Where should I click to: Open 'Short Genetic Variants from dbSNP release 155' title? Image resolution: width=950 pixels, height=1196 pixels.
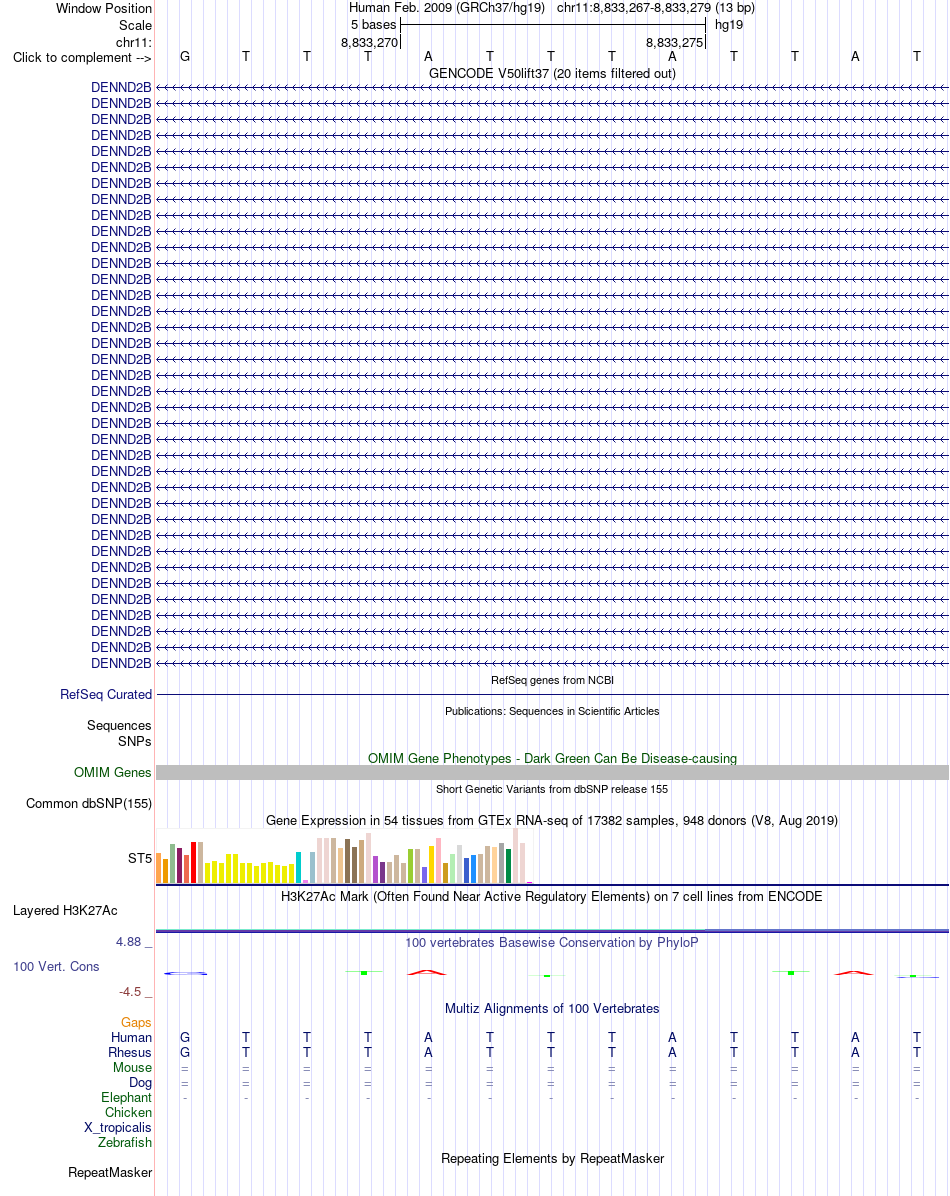[552, 789]
